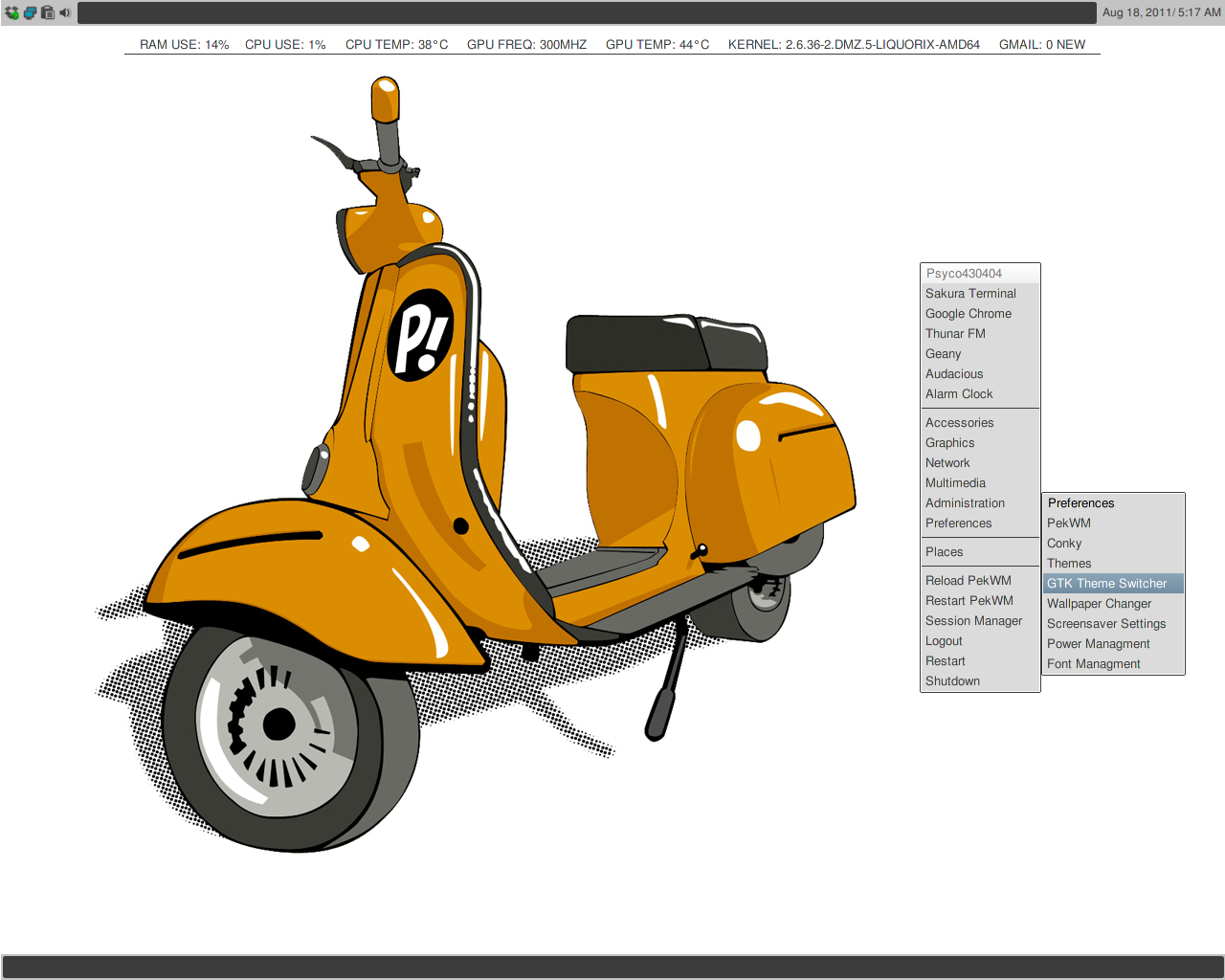Expand the Preferences submenu in main menu
The image size is (1225, 980).
[x=980, y=523]
